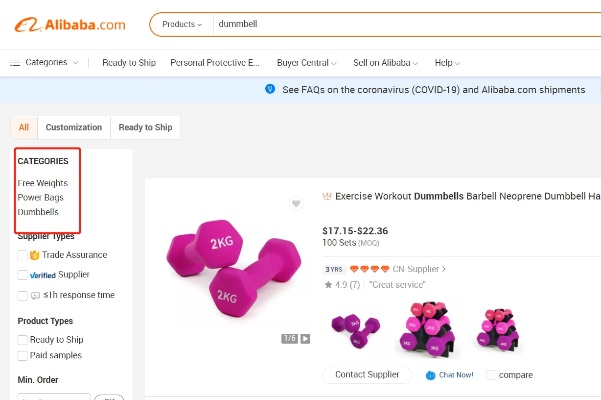Open the Products search type dropdown
The height and width of the screenshot is (400, 601).
tap(181, 24)
